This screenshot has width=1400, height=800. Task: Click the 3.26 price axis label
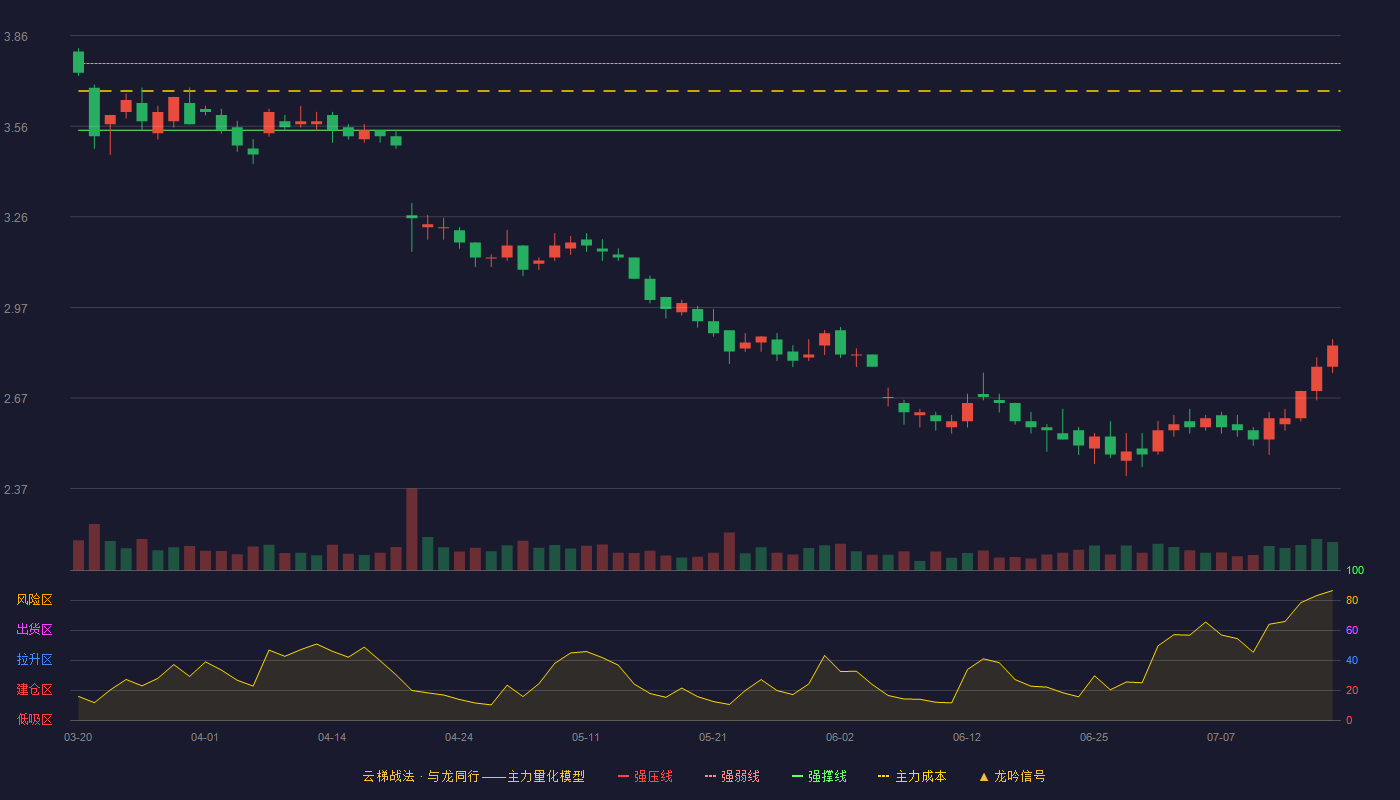[16, 218]
